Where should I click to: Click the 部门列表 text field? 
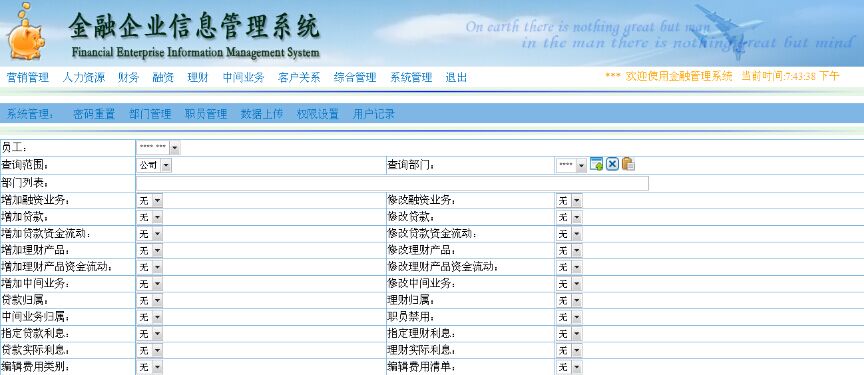tap(392, 183)
